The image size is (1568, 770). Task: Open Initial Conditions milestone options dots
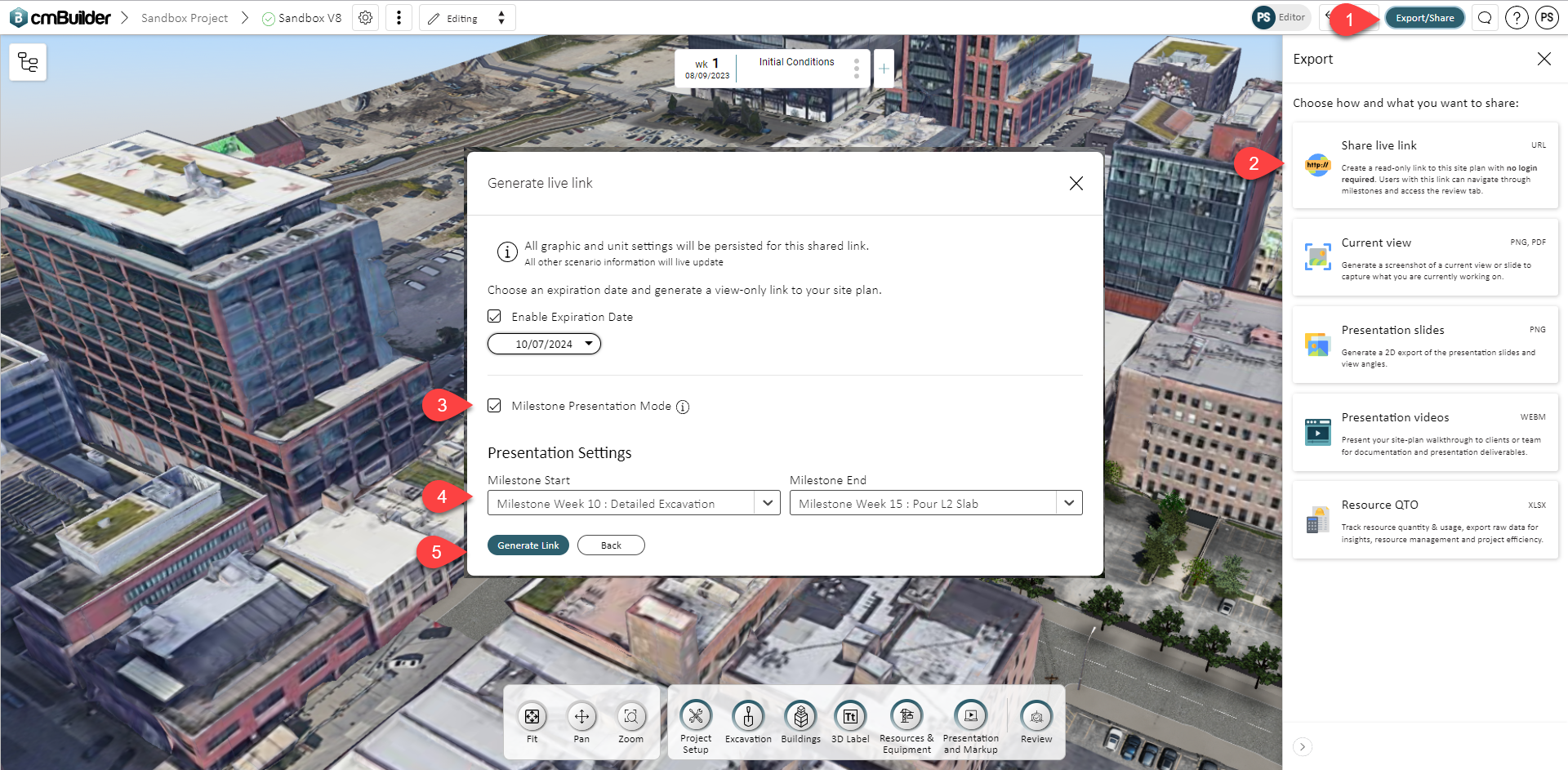(856, 69)
